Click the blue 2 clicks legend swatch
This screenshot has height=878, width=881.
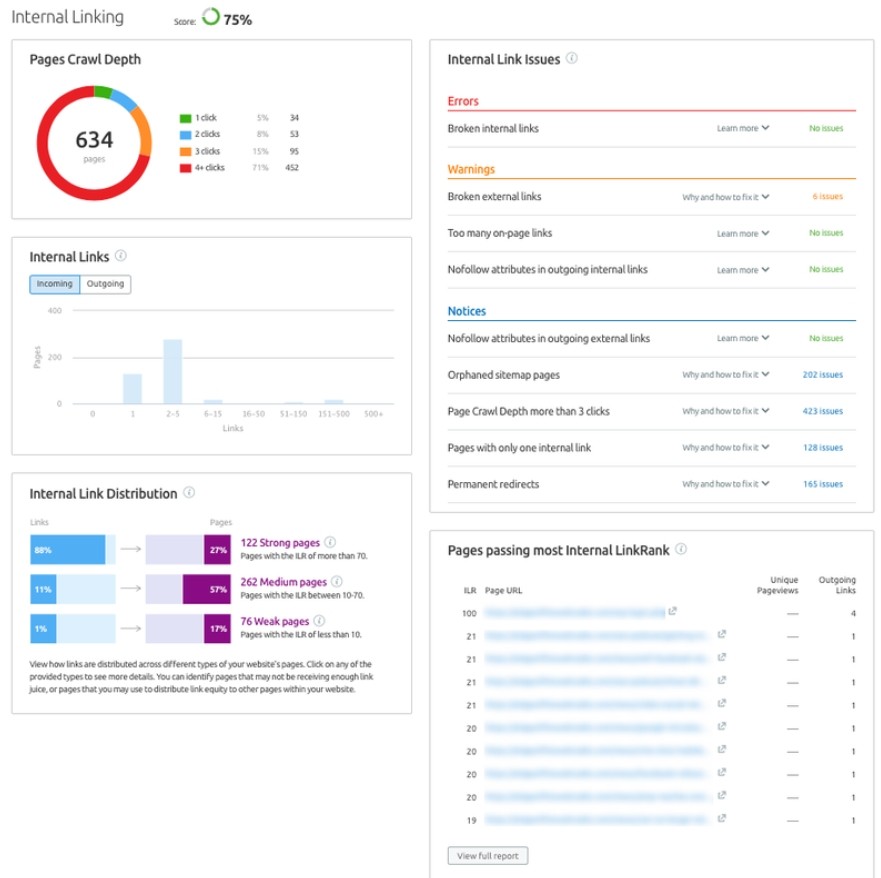coord(185,135)
